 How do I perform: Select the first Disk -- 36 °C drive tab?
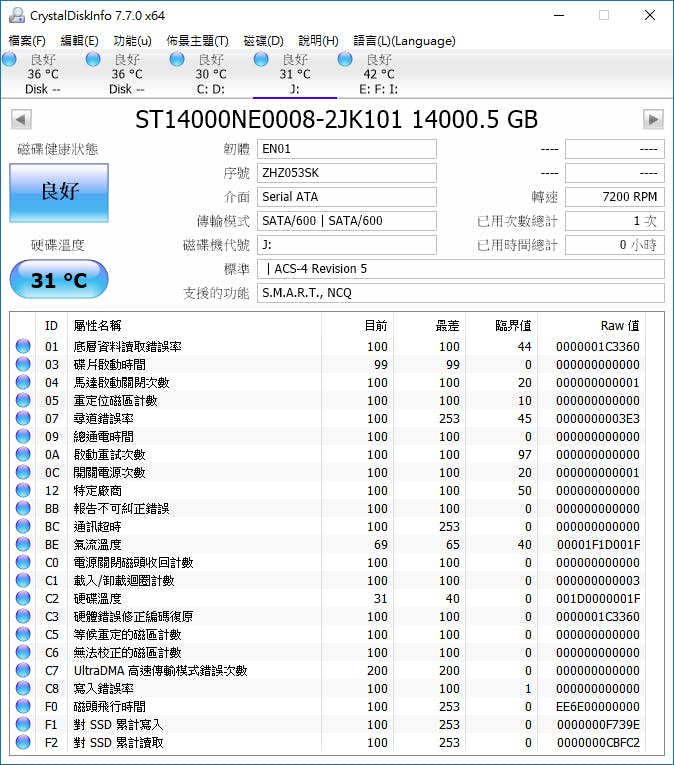[42, 74]
